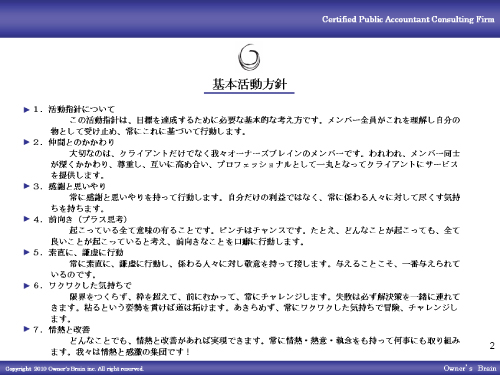Select the heading 5. 素直に、謙虚に行動

pos(78,252)
